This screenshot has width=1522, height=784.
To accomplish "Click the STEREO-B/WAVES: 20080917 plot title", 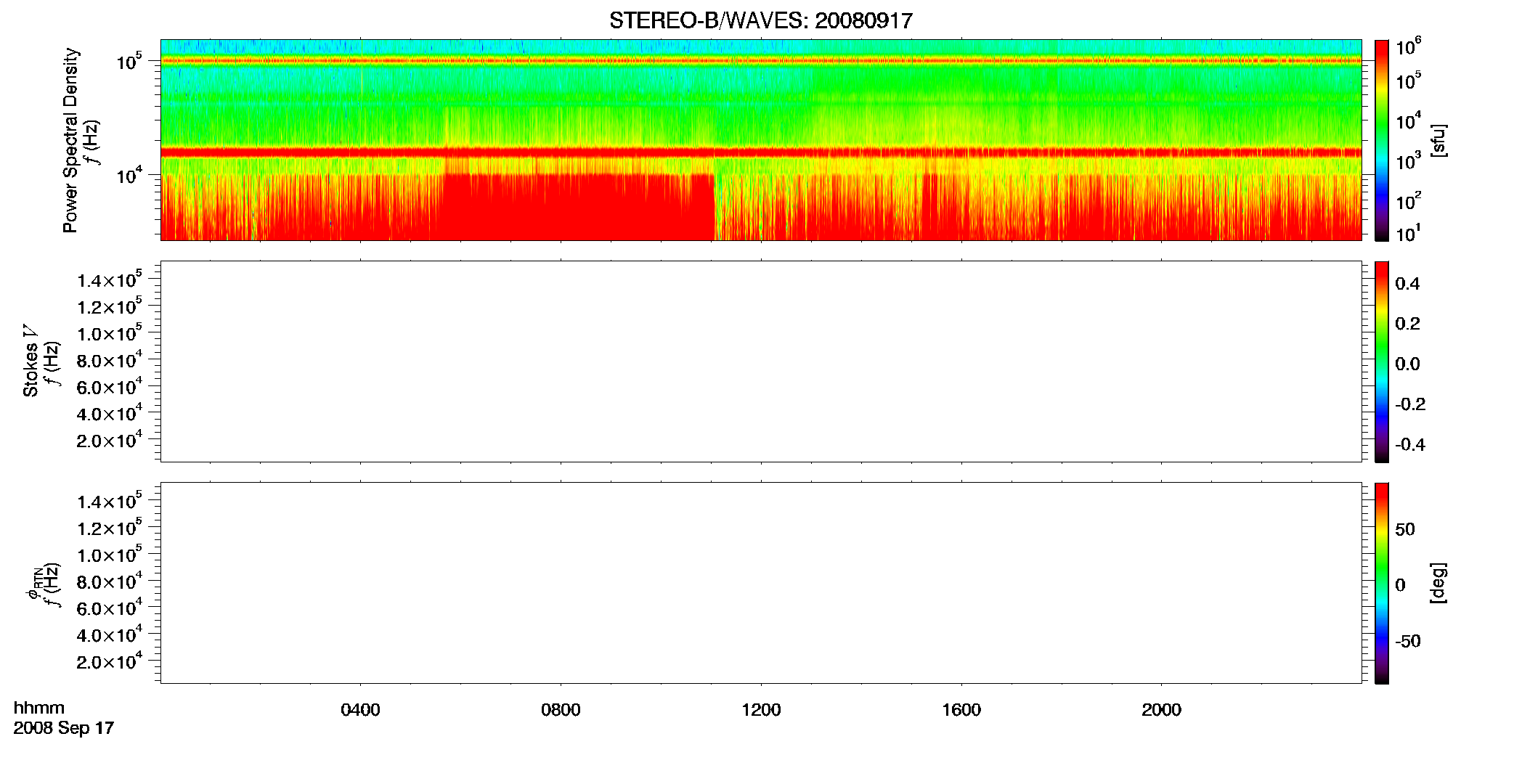I will click(760, 20).
